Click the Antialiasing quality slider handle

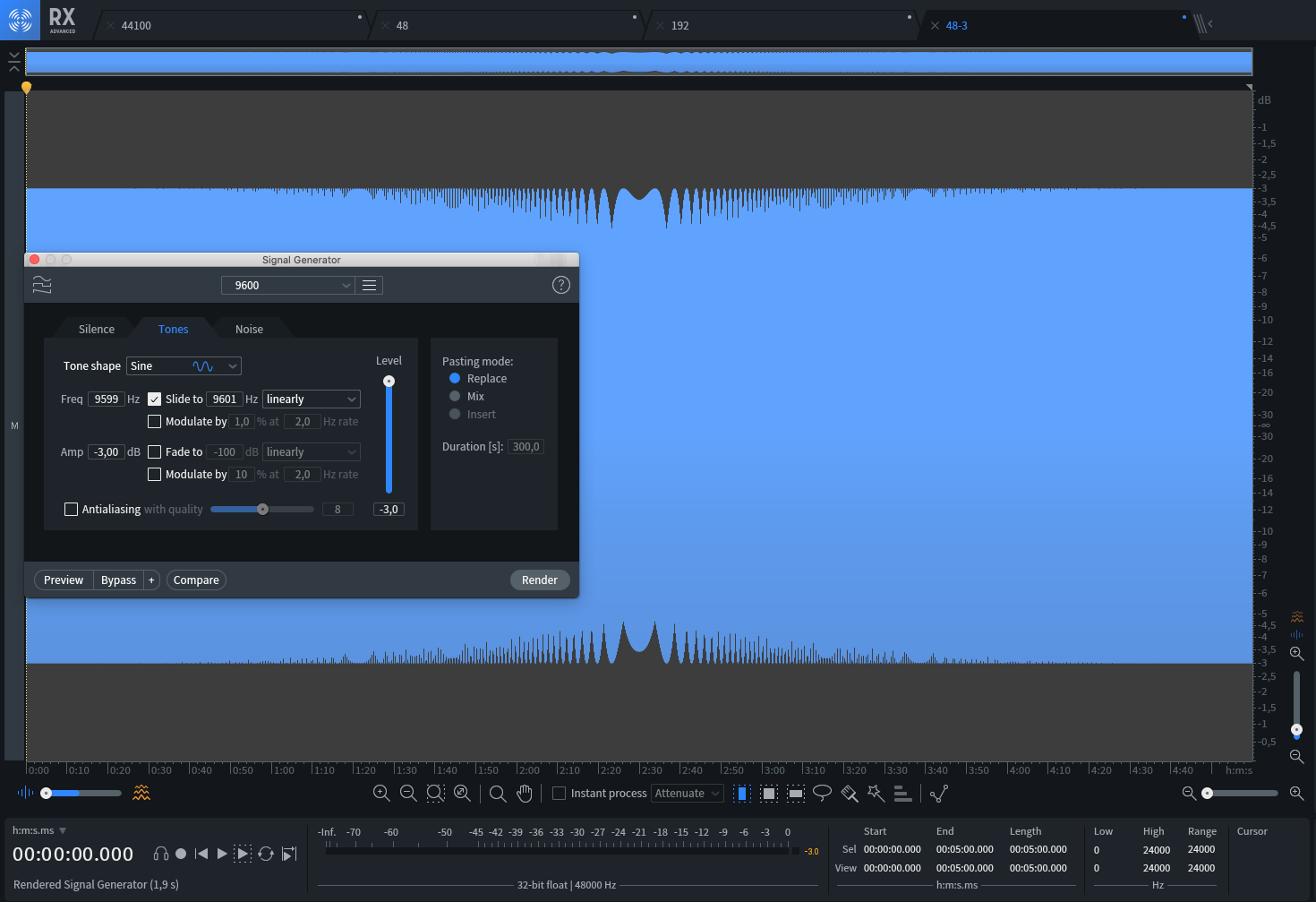[x=262, y=510]
